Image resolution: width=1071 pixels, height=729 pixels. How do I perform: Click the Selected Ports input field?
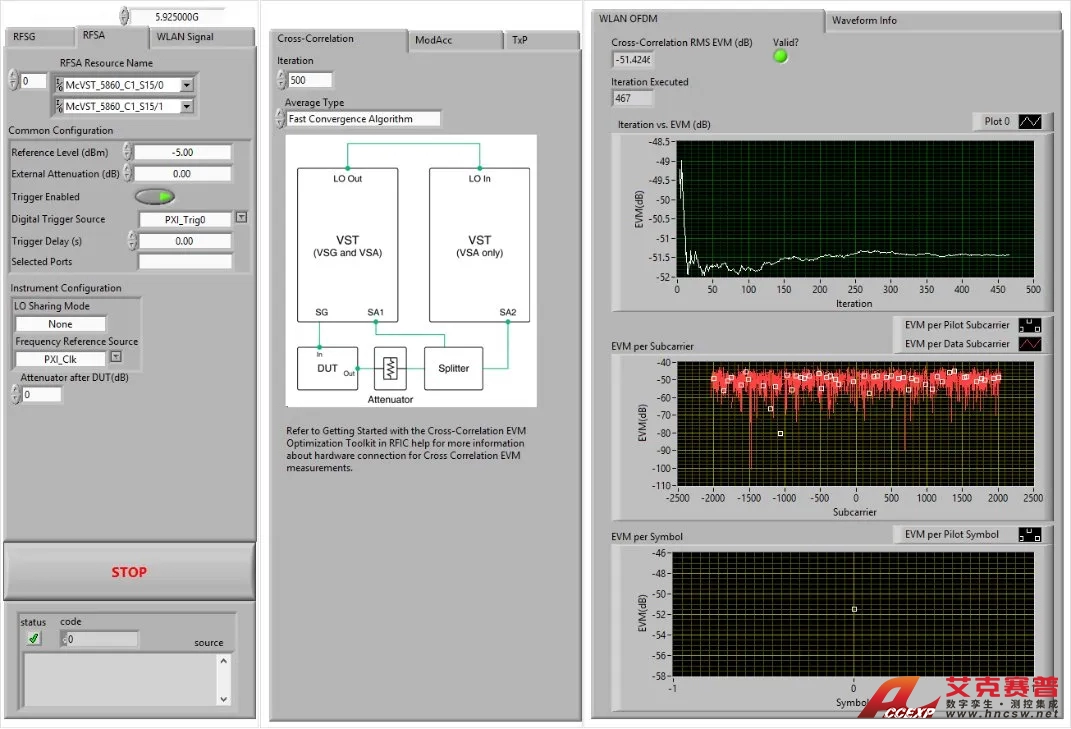tap(185, 262)
